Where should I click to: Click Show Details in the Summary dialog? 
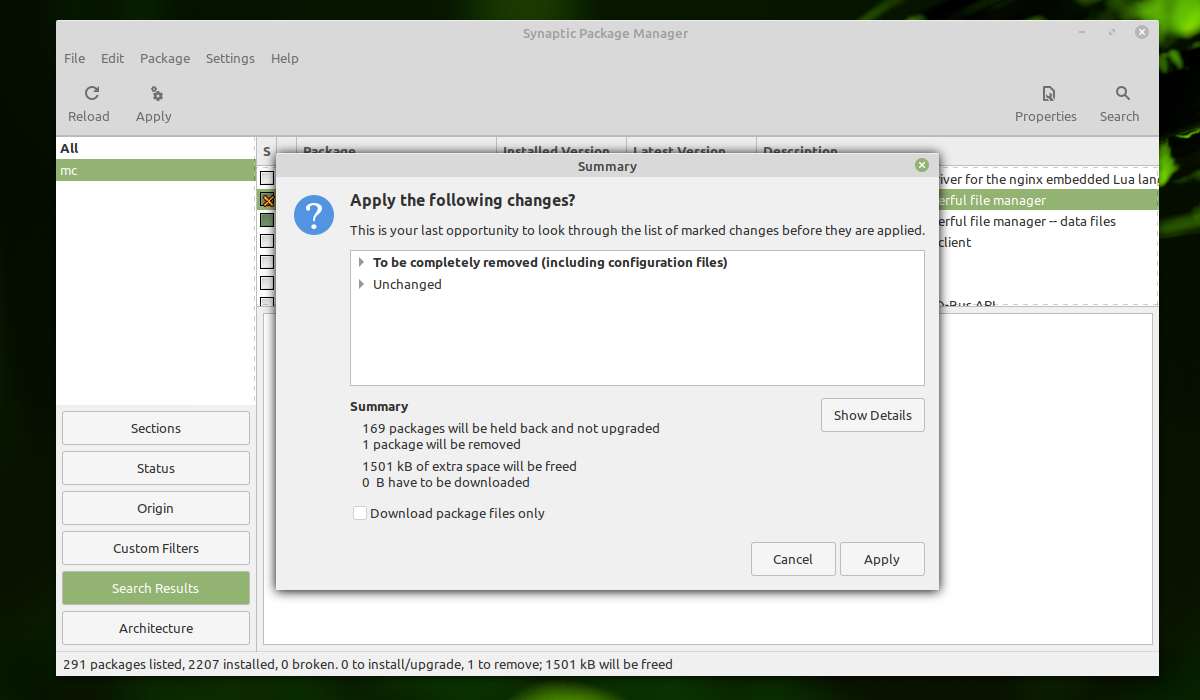873,415
